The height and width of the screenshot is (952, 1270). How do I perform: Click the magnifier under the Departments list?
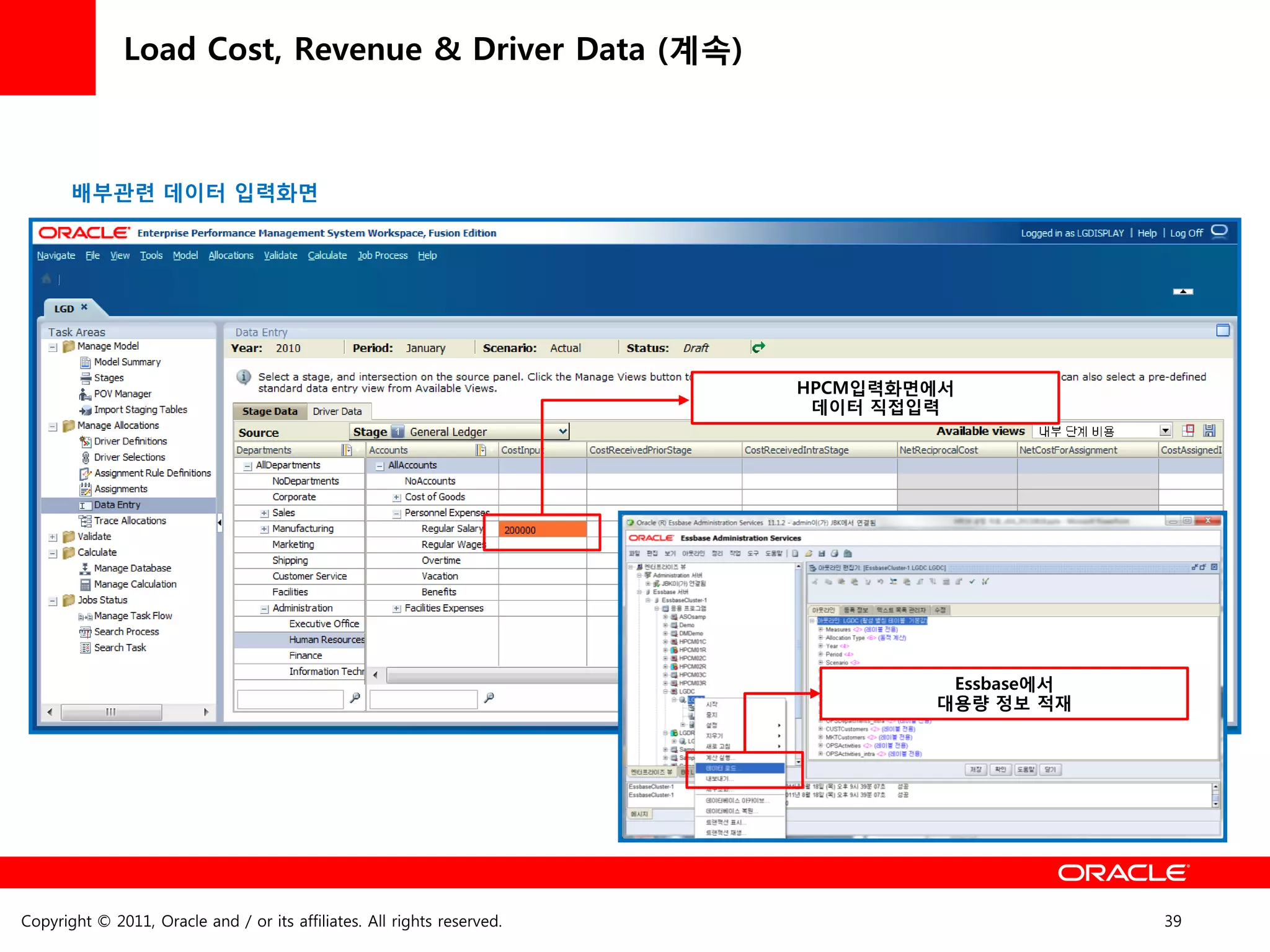pos(355,698)
